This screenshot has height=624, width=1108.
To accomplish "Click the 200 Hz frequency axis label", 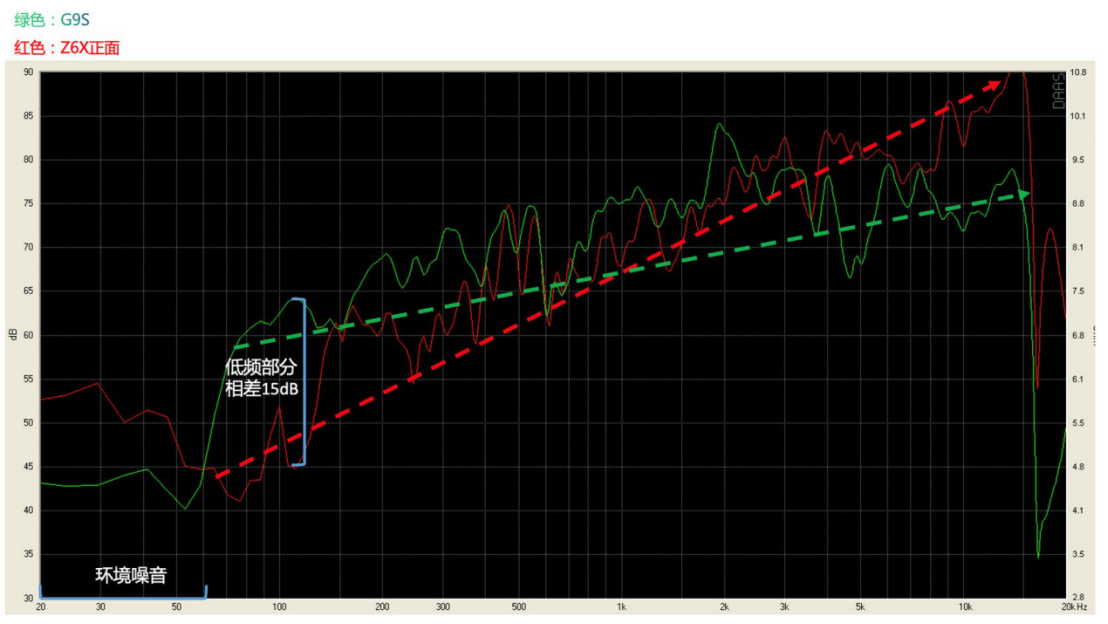I will [382, 607].
